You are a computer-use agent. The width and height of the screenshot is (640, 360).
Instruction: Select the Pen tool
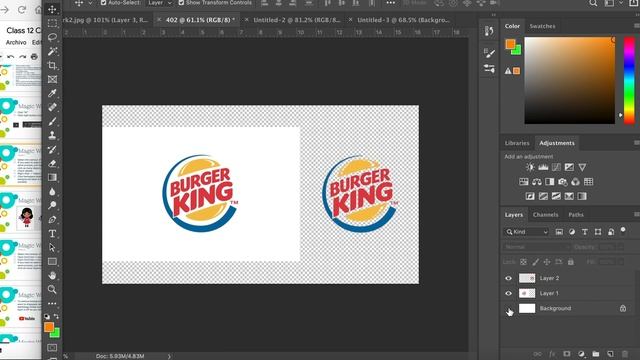(x=52, y=220)
